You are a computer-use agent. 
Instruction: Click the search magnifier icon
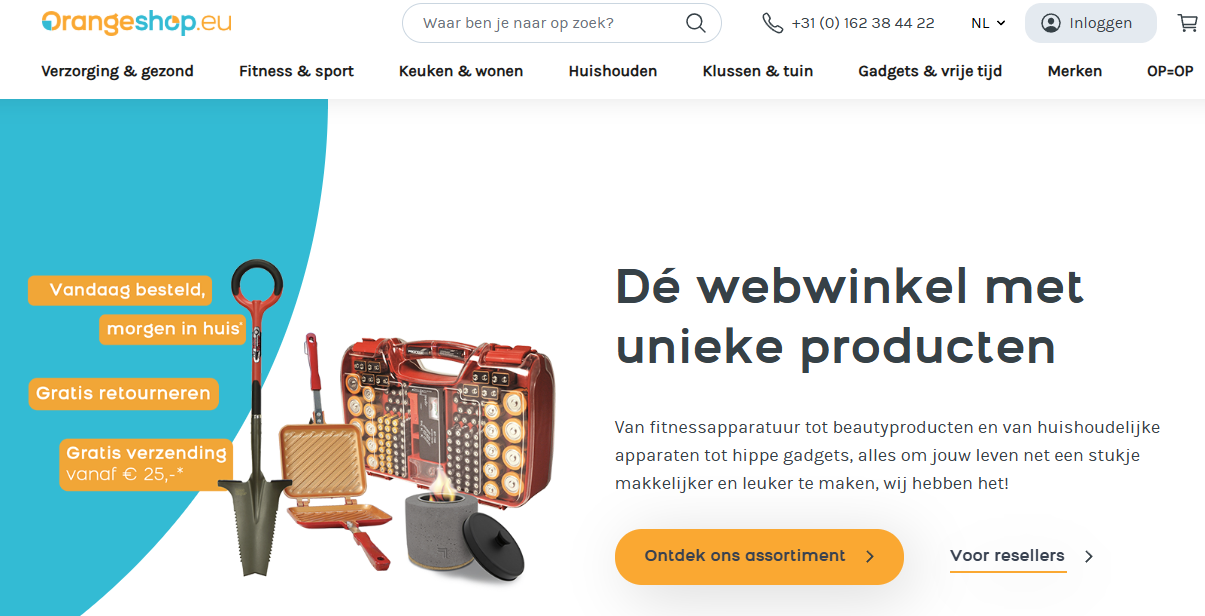pyautogui.click(x=695, y=23)
